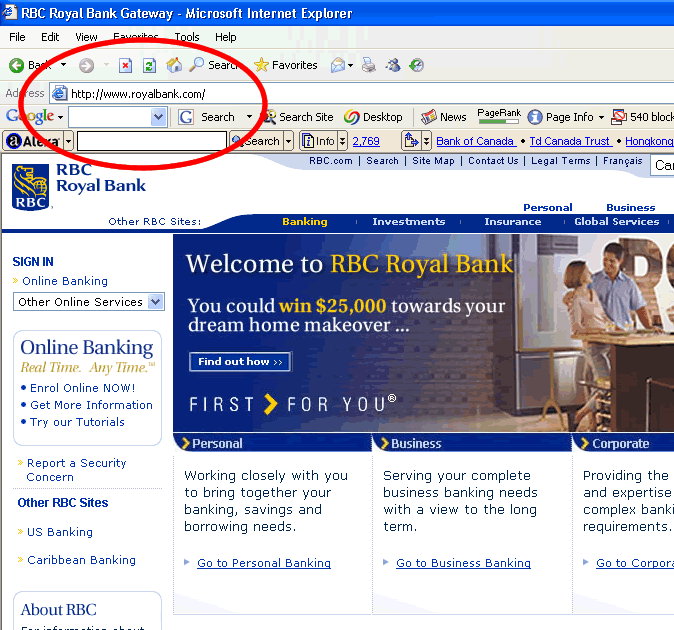Click the Find out how button

[x=240, y=361]
